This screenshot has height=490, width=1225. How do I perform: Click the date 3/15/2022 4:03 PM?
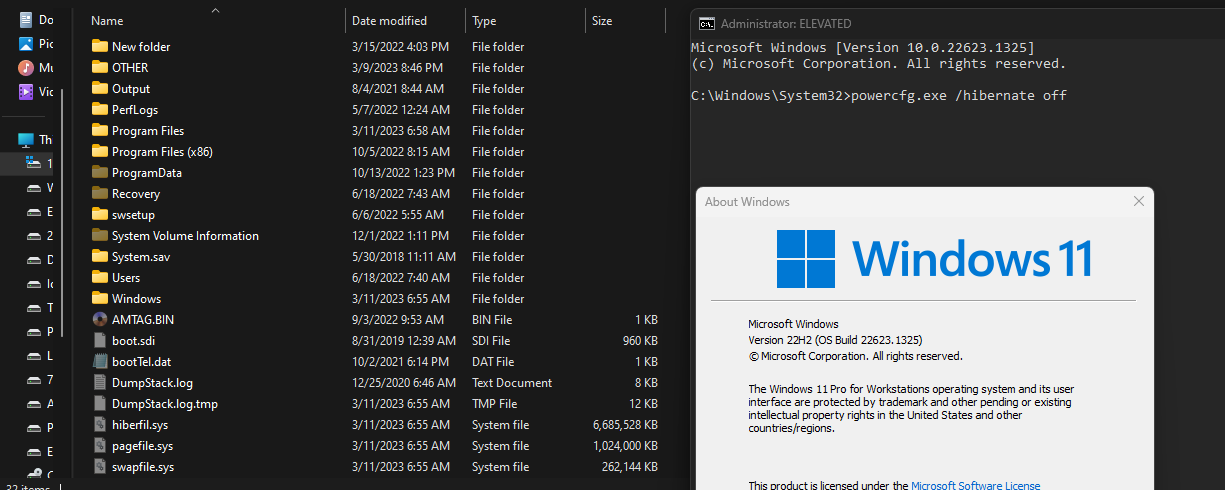400,46
